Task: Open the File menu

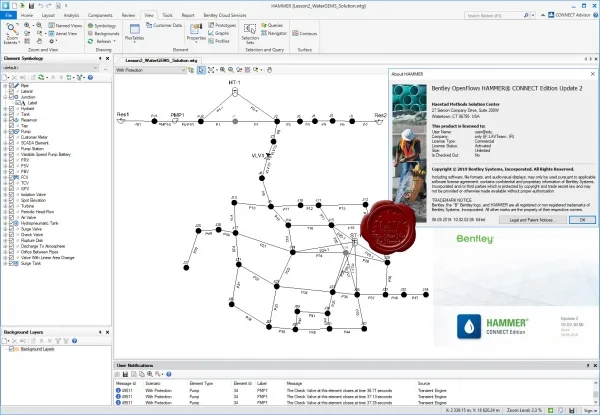Action: point(8,15)
